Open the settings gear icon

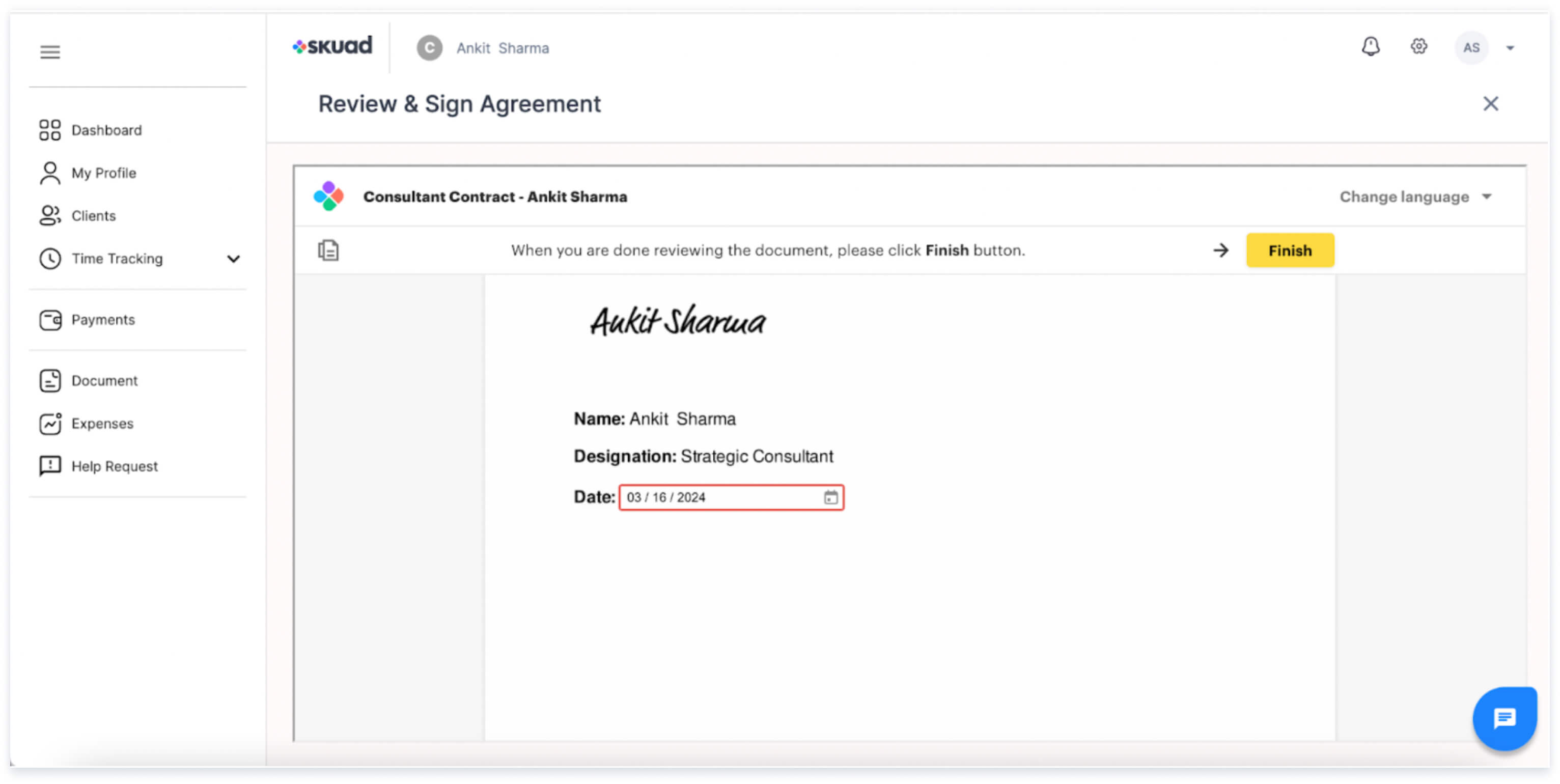click(x=1418, y=47)
